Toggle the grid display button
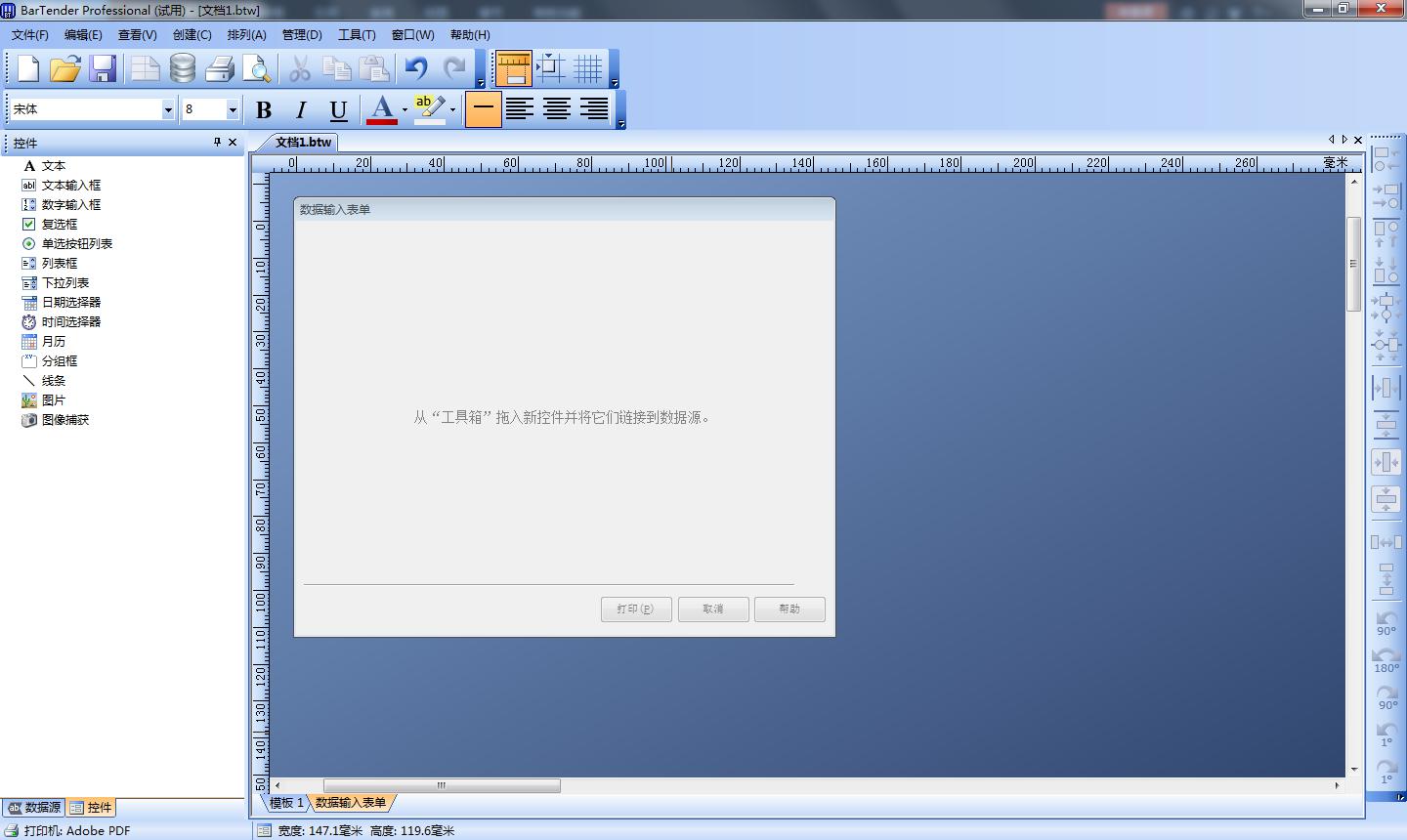Screen dimensions: 1407x840 point(587,68)
